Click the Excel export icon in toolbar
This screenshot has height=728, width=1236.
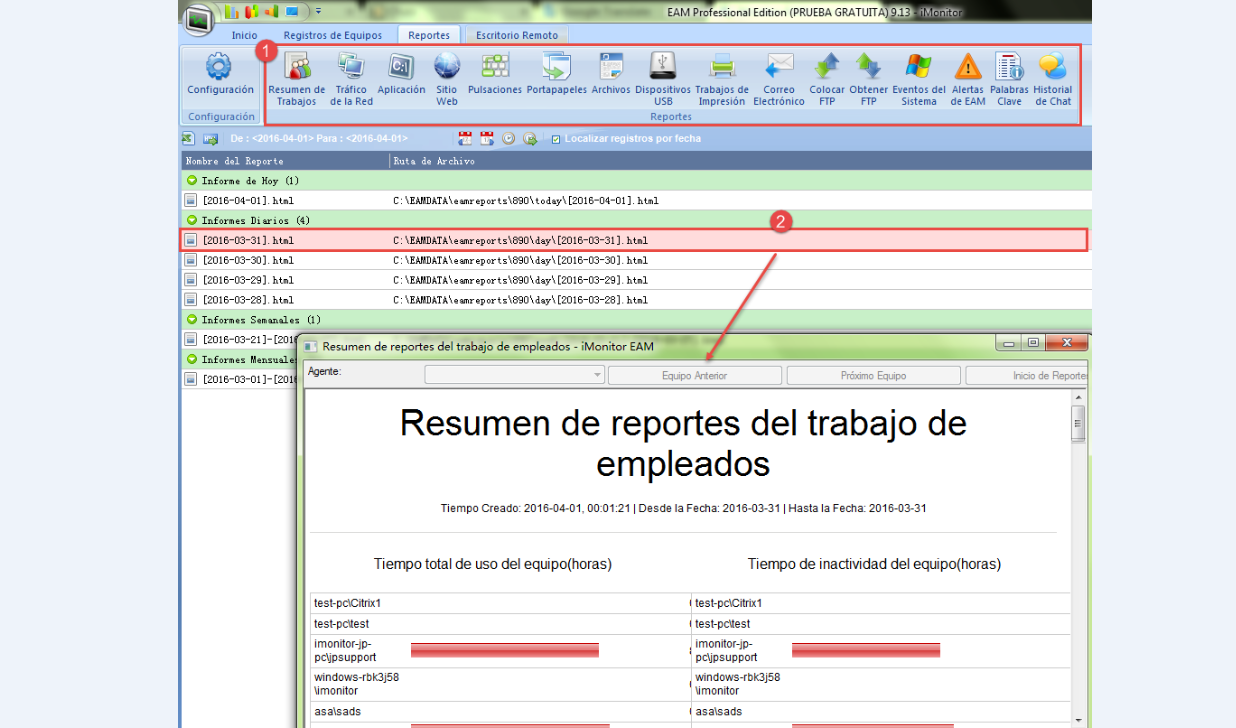click(188, 139)
